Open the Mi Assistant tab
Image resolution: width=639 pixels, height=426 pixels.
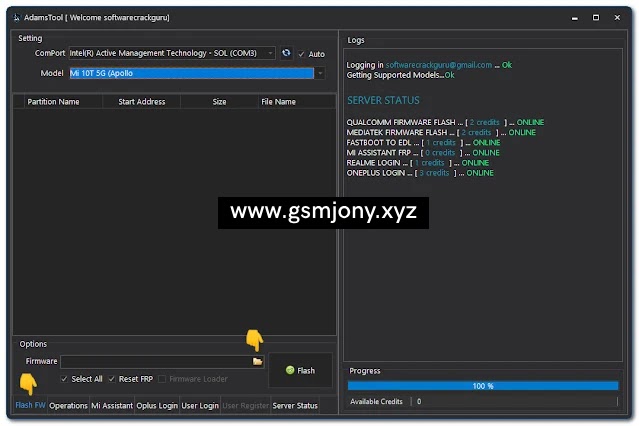(x=112, y=406)
